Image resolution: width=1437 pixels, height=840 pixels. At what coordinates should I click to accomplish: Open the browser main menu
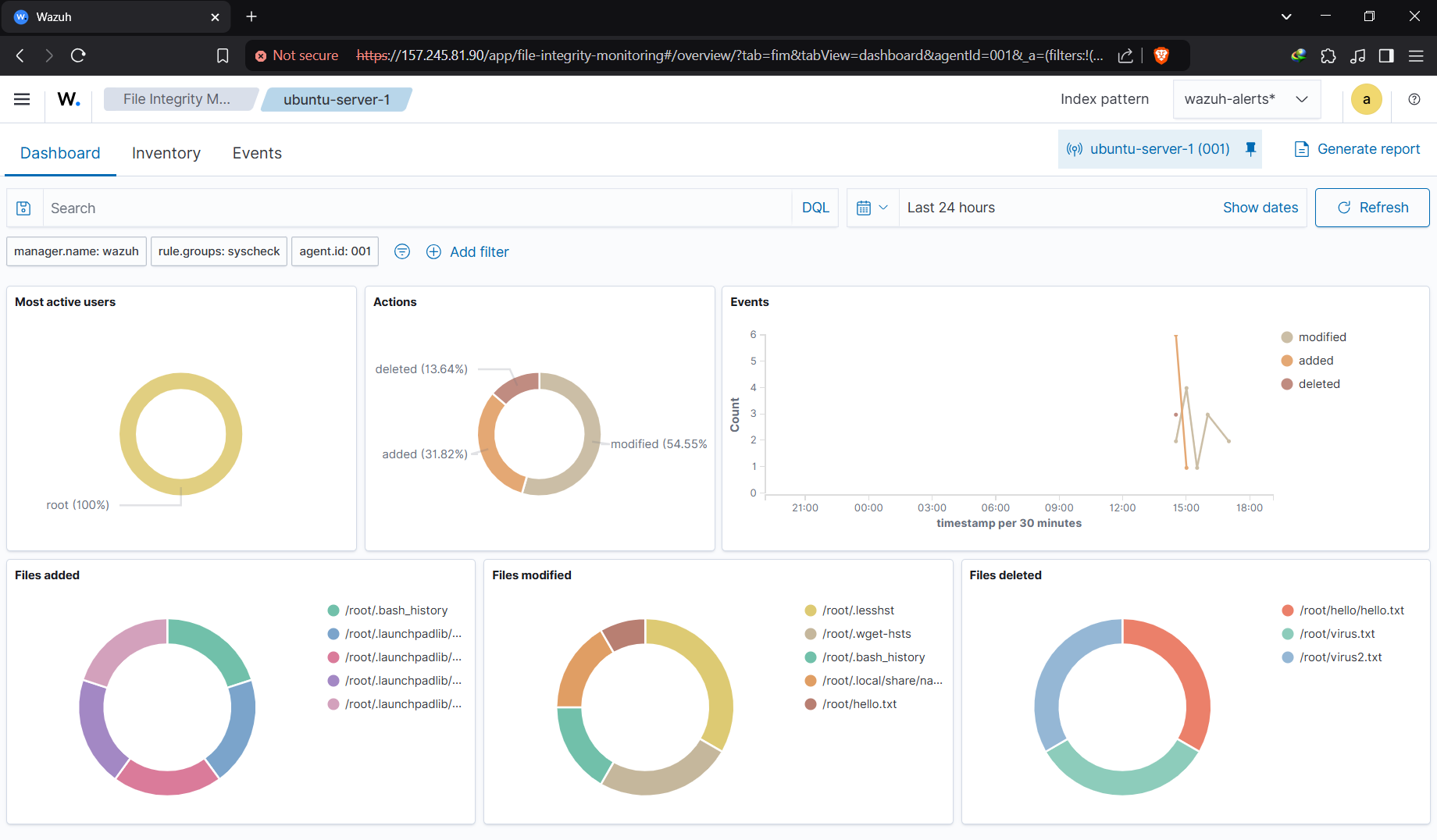pos(1416,55)
